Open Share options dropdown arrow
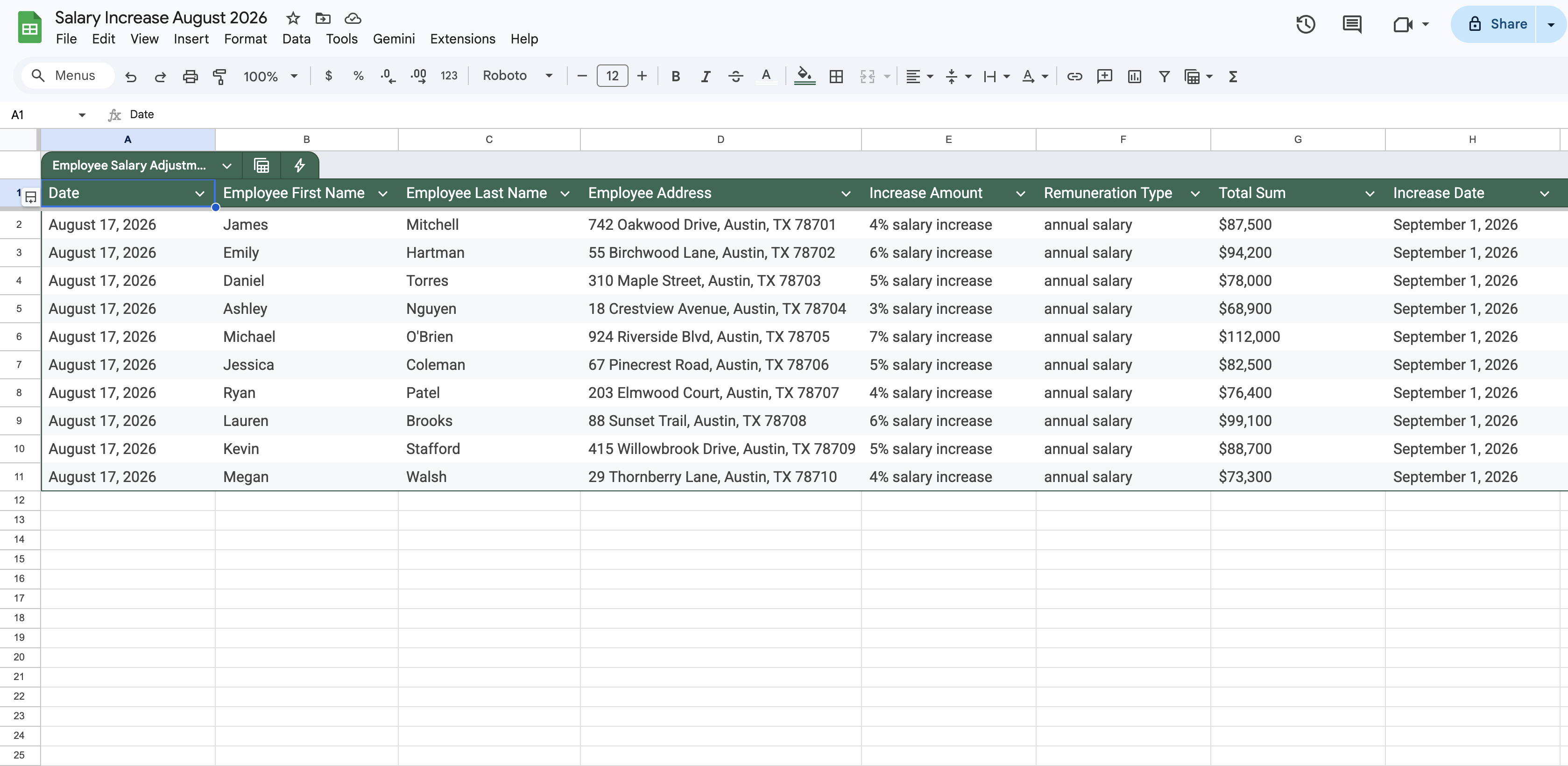Image resolution: width=1568 pixels, height=766 pixels. click(1551, 24)
